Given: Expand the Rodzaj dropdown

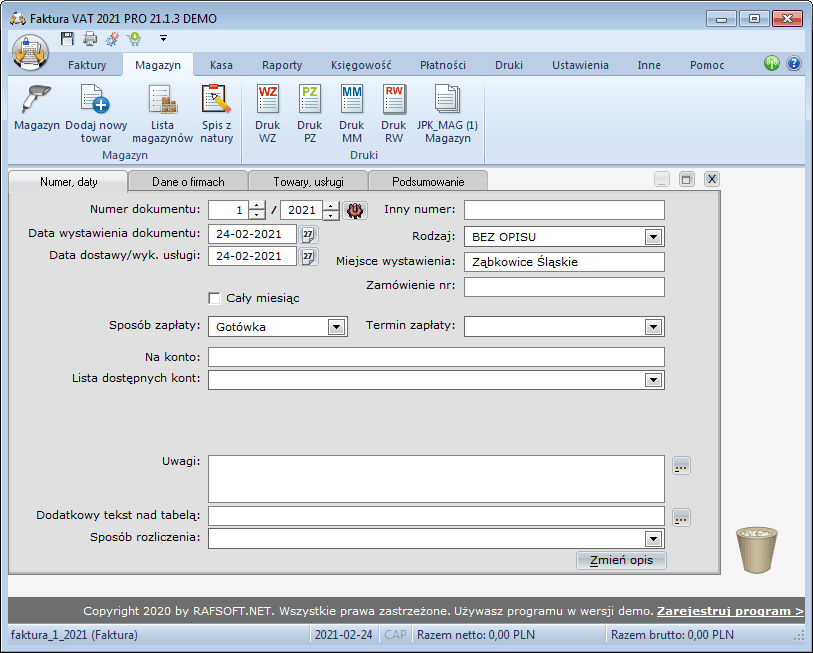Looking at the screenshot, I should point(653,237).
